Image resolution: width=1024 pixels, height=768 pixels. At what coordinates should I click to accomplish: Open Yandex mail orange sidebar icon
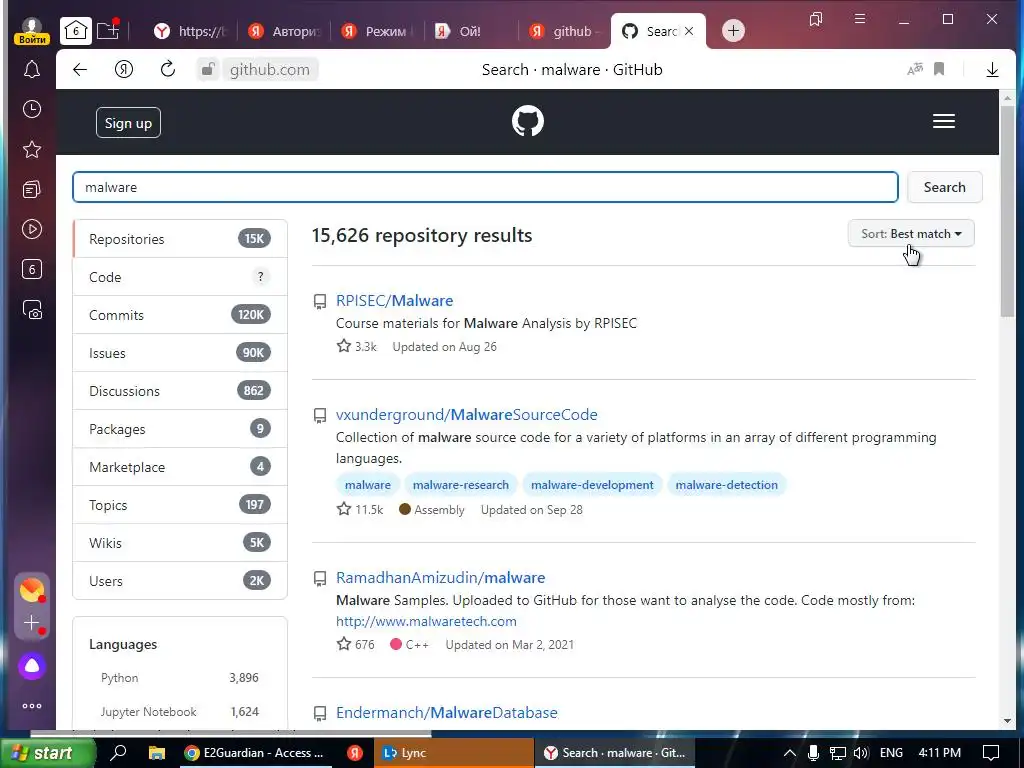click(31, 590)
